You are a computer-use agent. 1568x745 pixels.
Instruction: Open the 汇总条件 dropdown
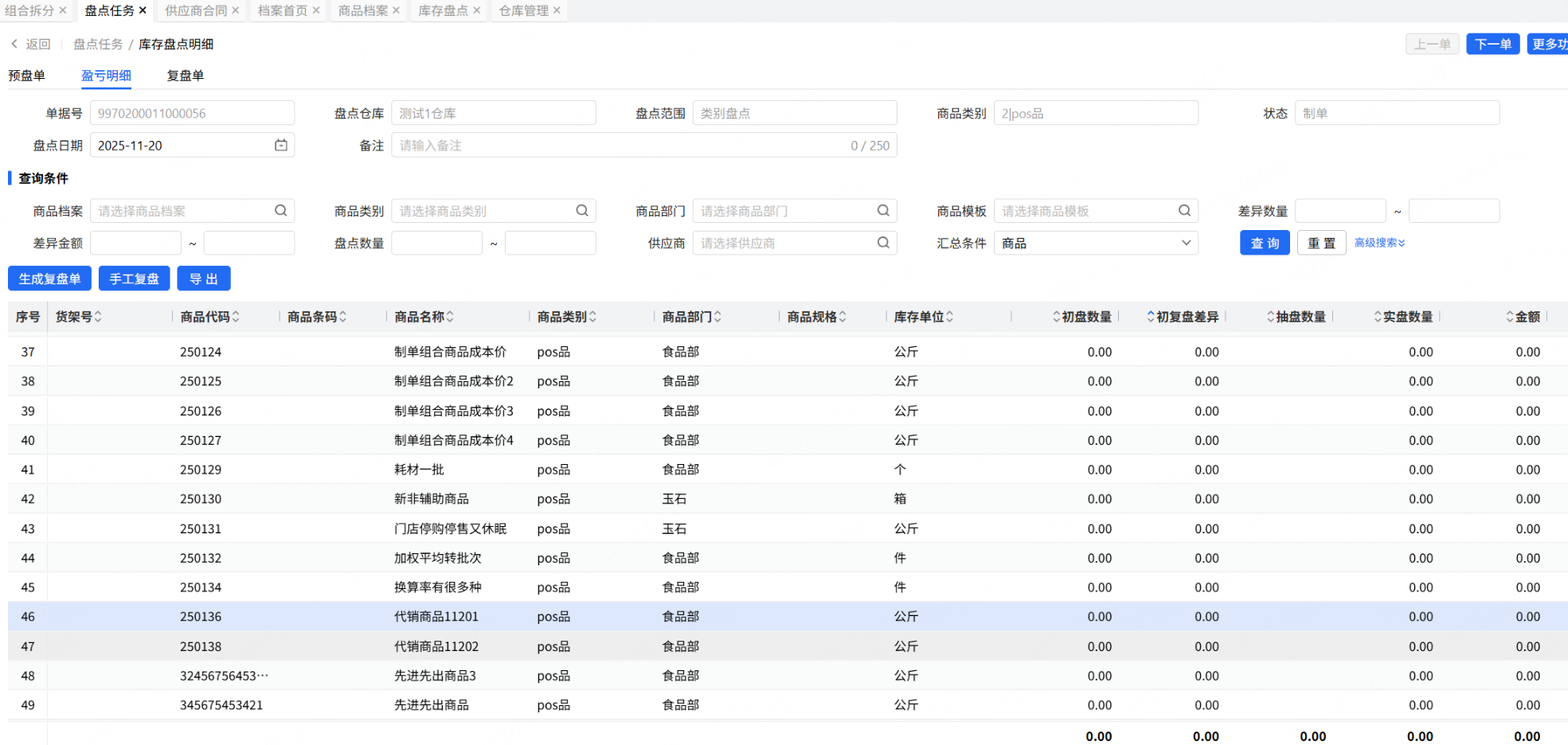[x=1095, y=243]
